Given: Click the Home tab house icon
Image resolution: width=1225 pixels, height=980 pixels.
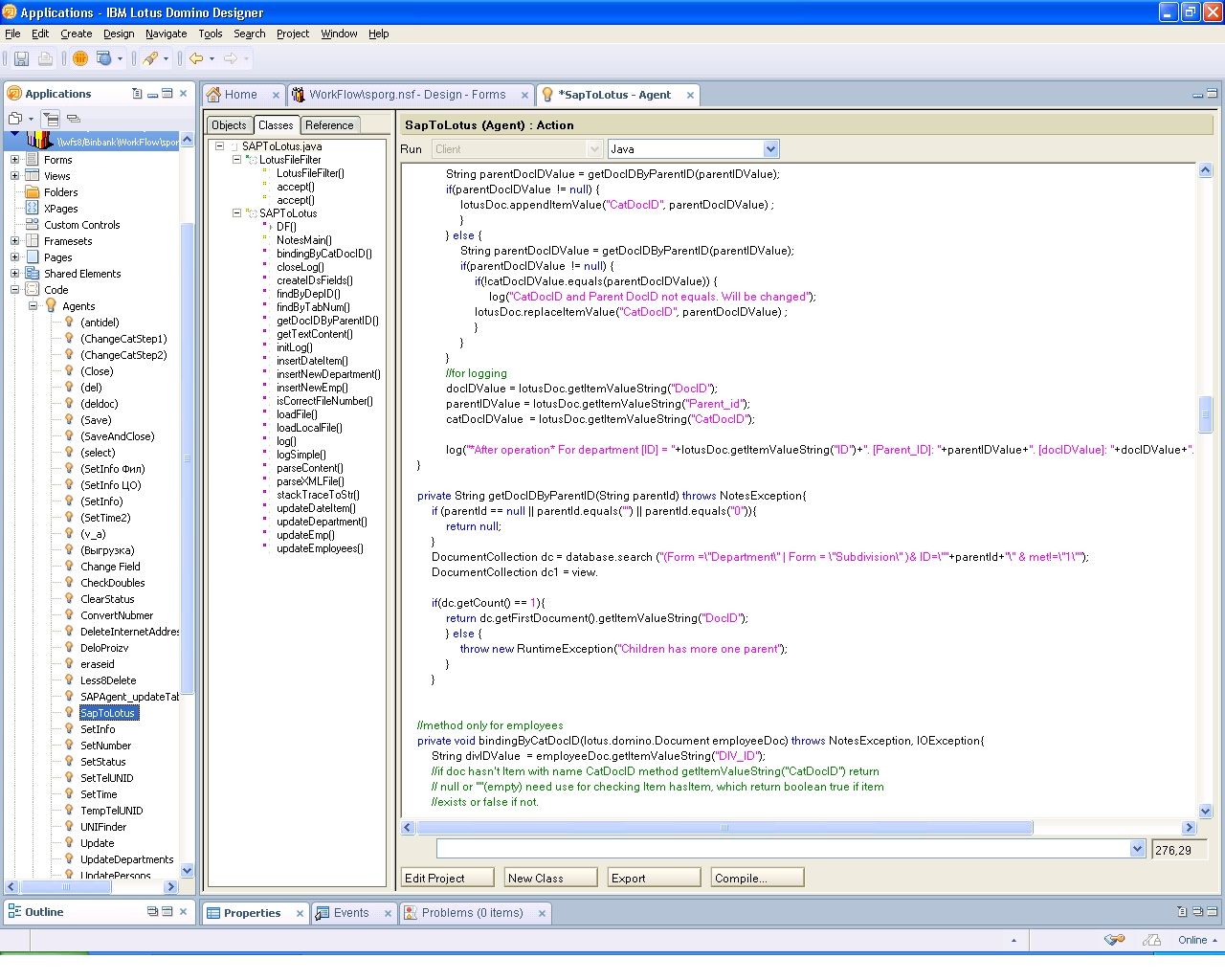Looking at the screenshot, I should point(212,95).
